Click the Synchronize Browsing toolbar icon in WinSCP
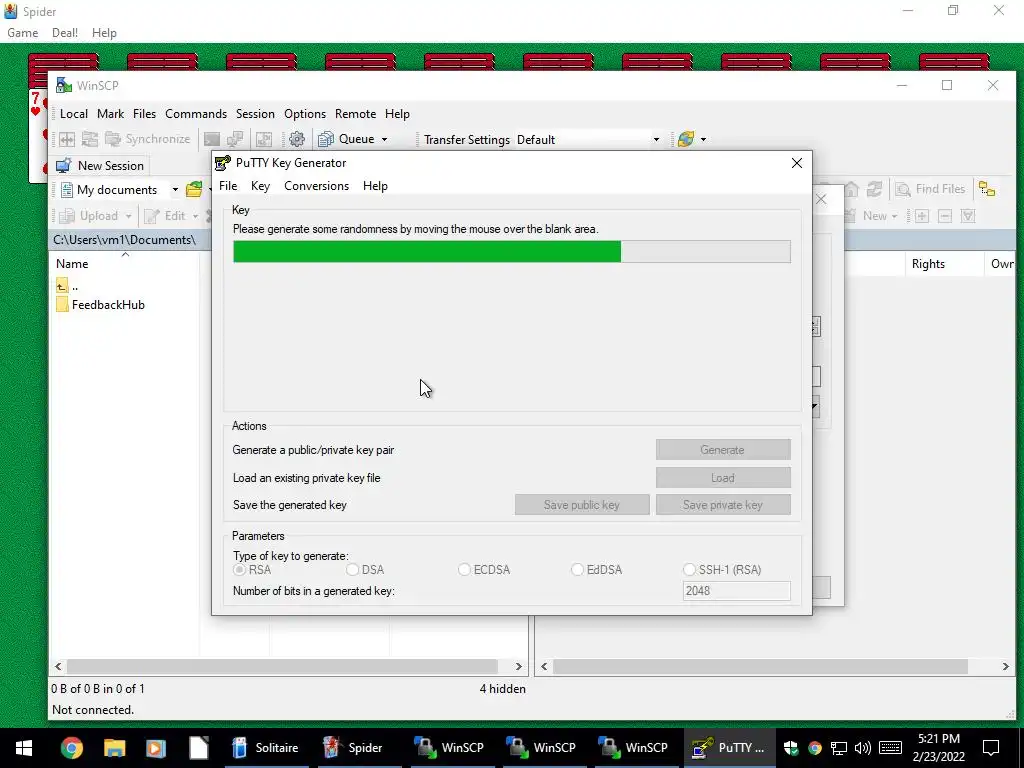This screenshot has height=768, width=1024. (x=90, y=139)
